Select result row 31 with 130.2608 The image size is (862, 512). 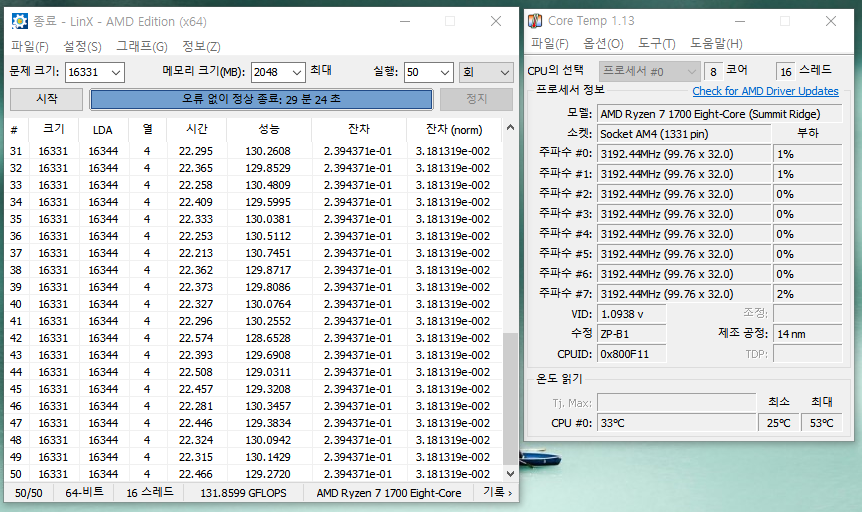pos(253,151)
